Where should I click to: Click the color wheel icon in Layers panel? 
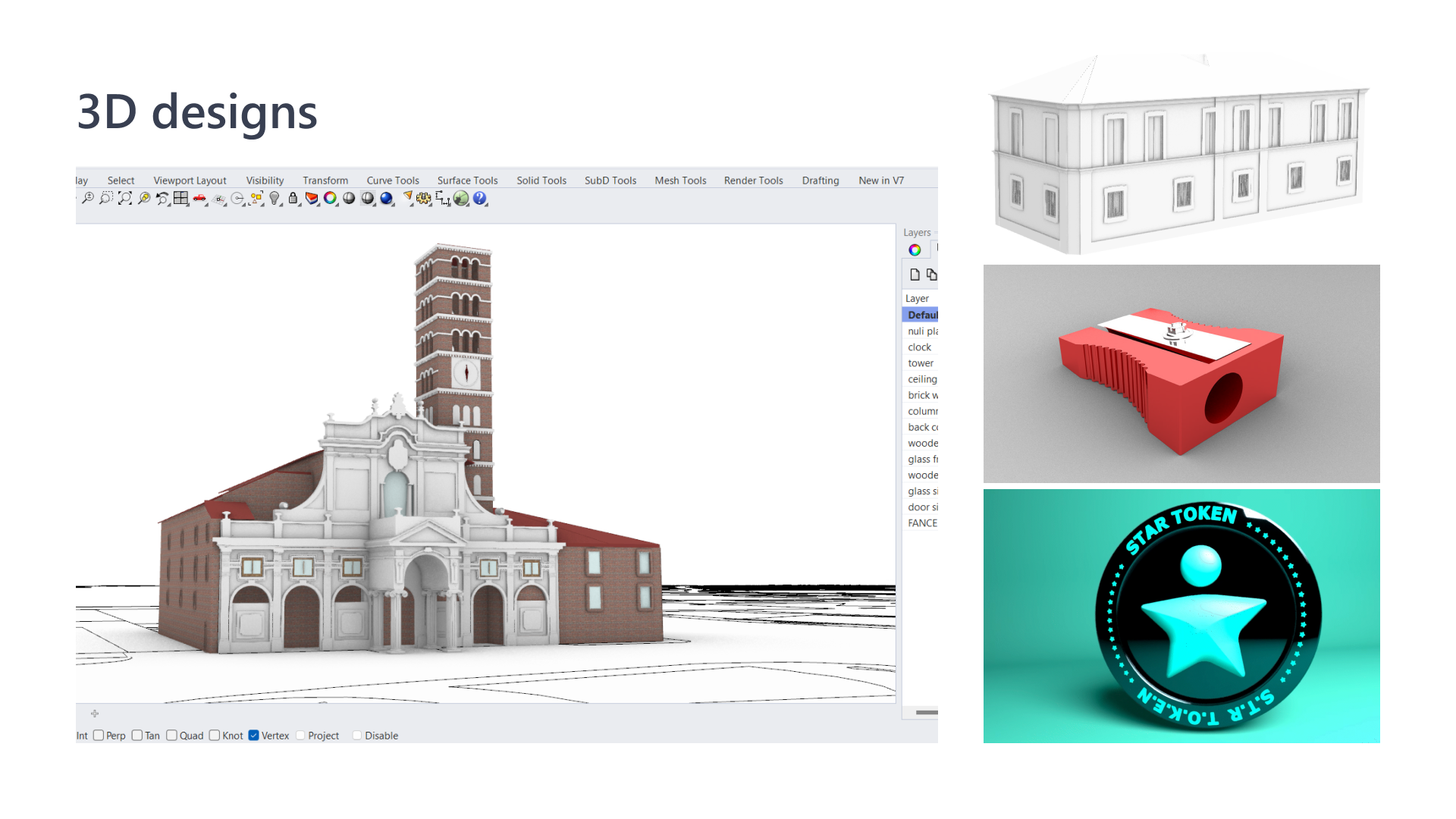click(915, 250)
